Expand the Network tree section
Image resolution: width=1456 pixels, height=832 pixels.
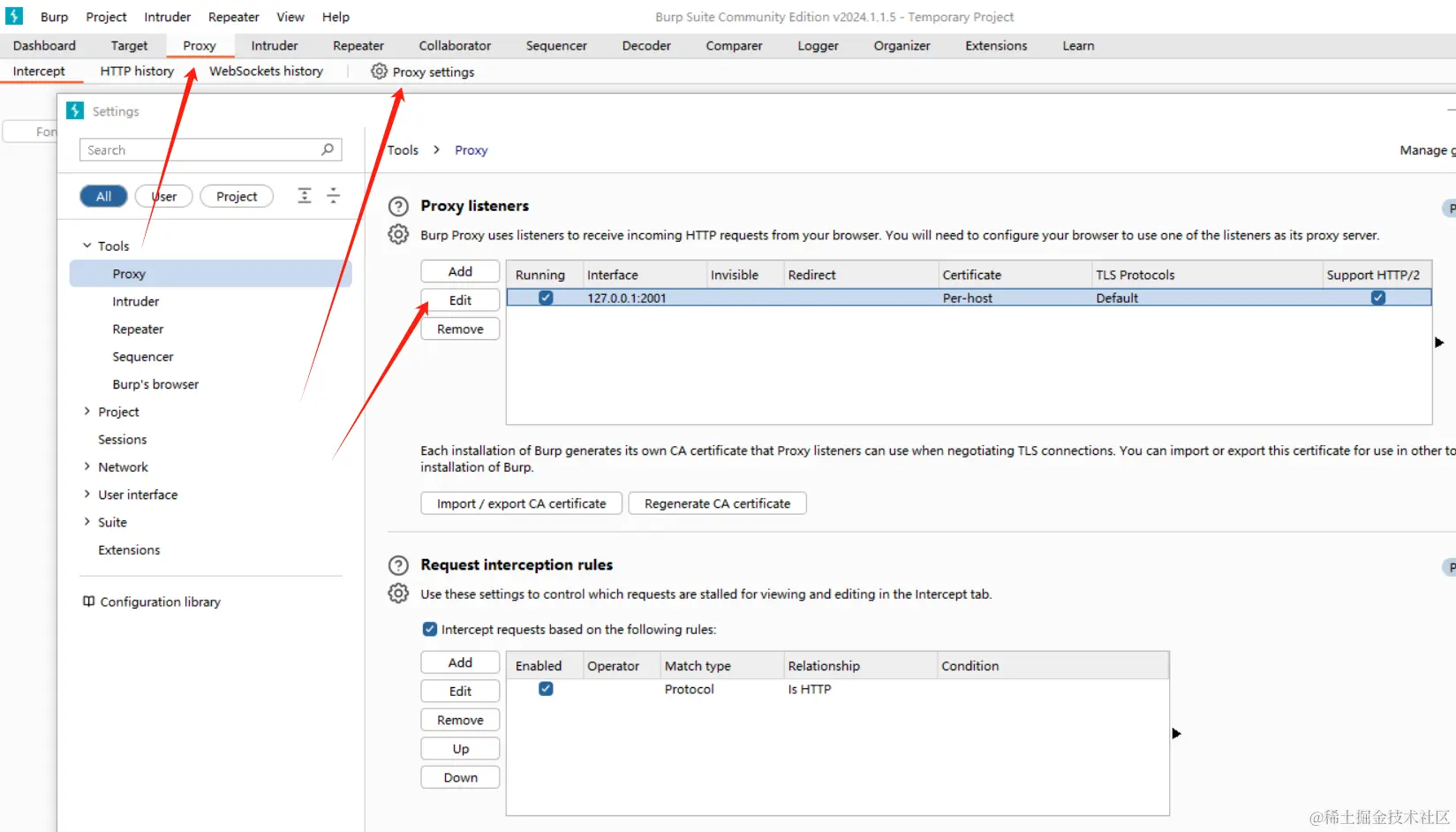coord(87,466)
